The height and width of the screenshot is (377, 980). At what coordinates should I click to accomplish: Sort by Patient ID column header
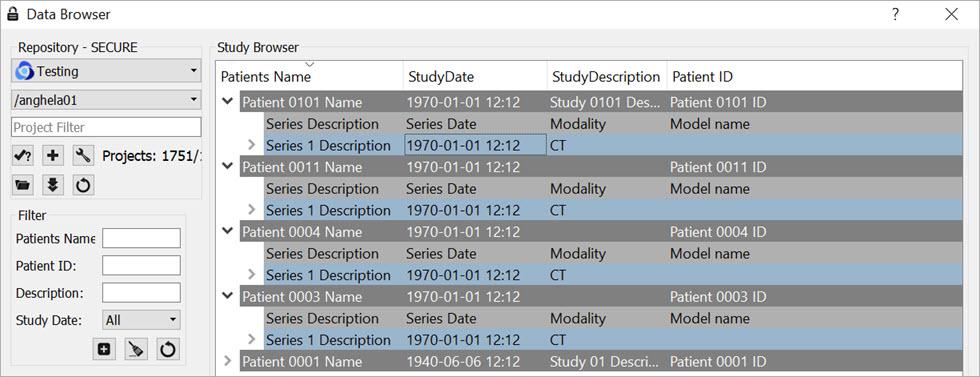[x=814, y=76]
